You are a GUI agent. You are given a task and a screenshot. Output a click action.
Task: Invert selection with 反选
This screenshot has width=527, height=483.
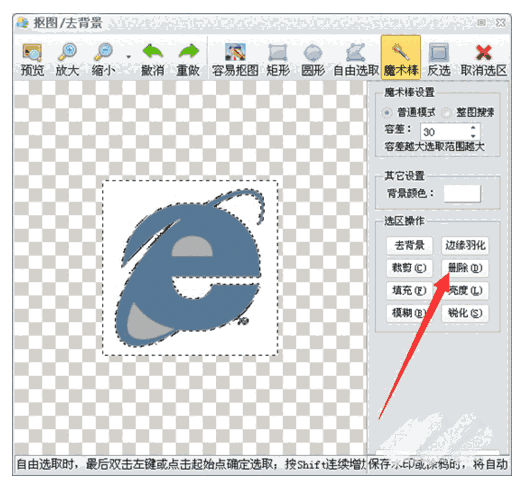click(x=439, y=60)
